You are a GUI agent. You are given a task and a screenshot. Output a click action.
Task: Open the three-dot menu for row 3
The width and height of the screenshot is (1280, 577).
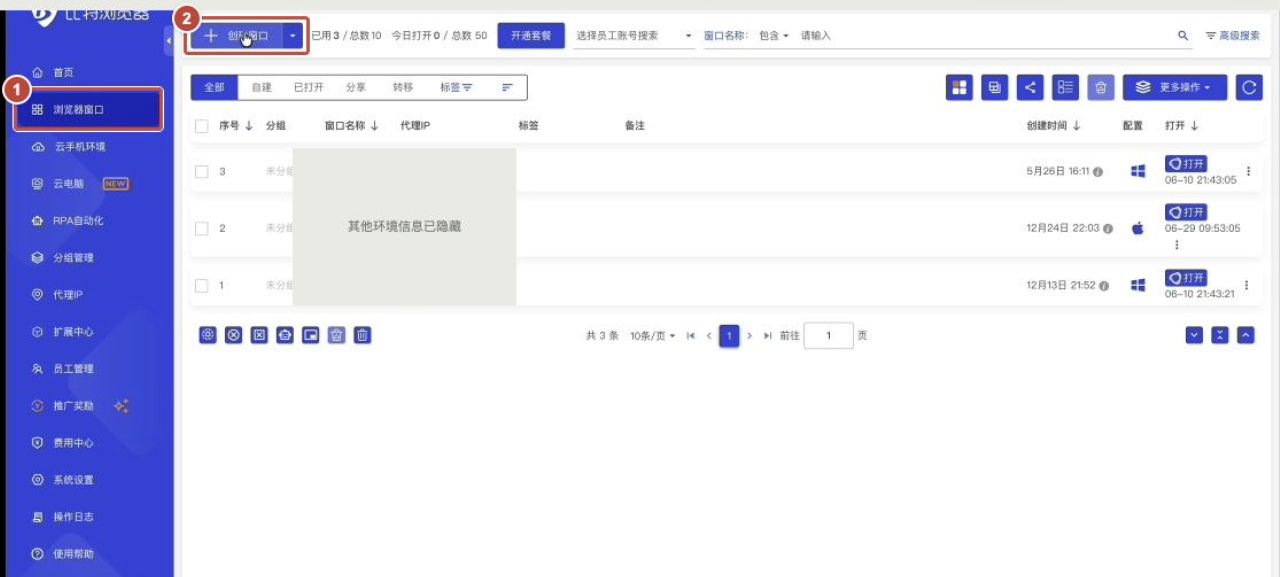pos(1247,171)
